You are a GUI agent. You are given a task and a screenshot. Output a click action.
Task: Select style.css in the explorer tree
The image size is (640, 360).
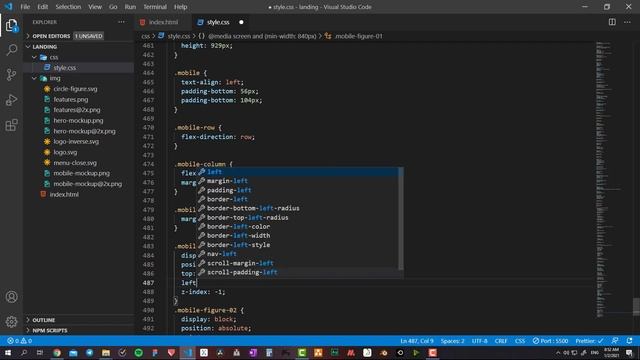(64, 68)
